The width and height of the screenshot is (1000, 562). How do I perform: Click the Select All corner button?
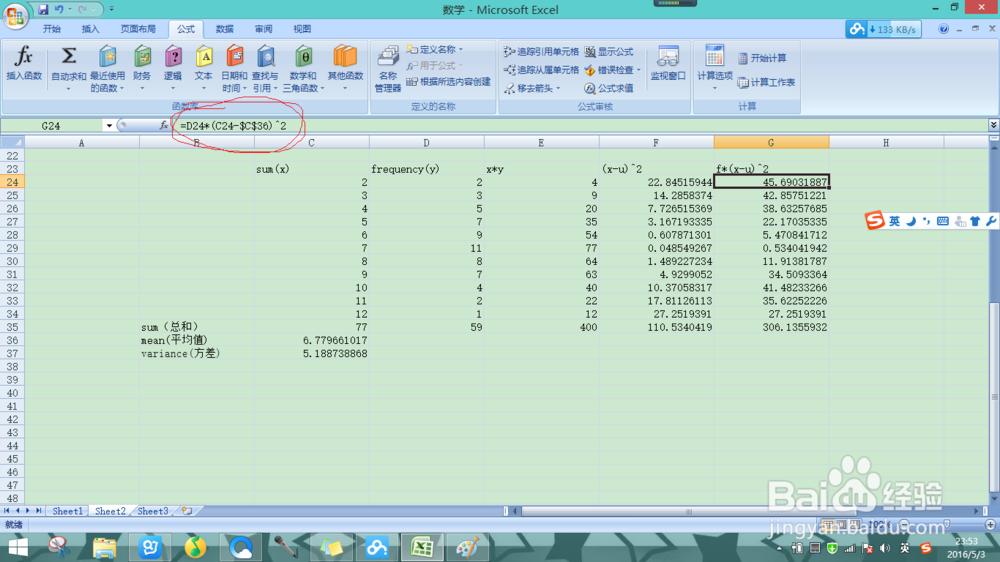click(12, 142)
